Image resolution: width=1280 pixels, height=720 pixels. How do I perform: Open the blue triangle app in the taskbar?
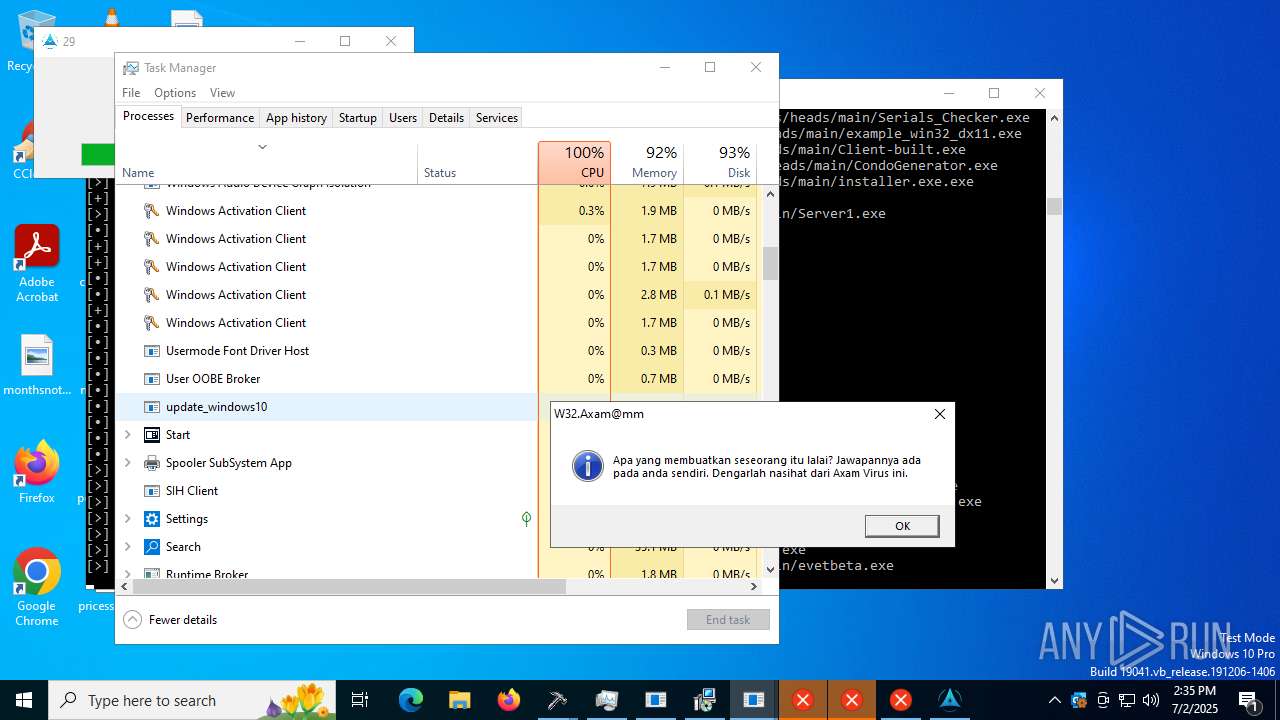[x=950, y=700]
